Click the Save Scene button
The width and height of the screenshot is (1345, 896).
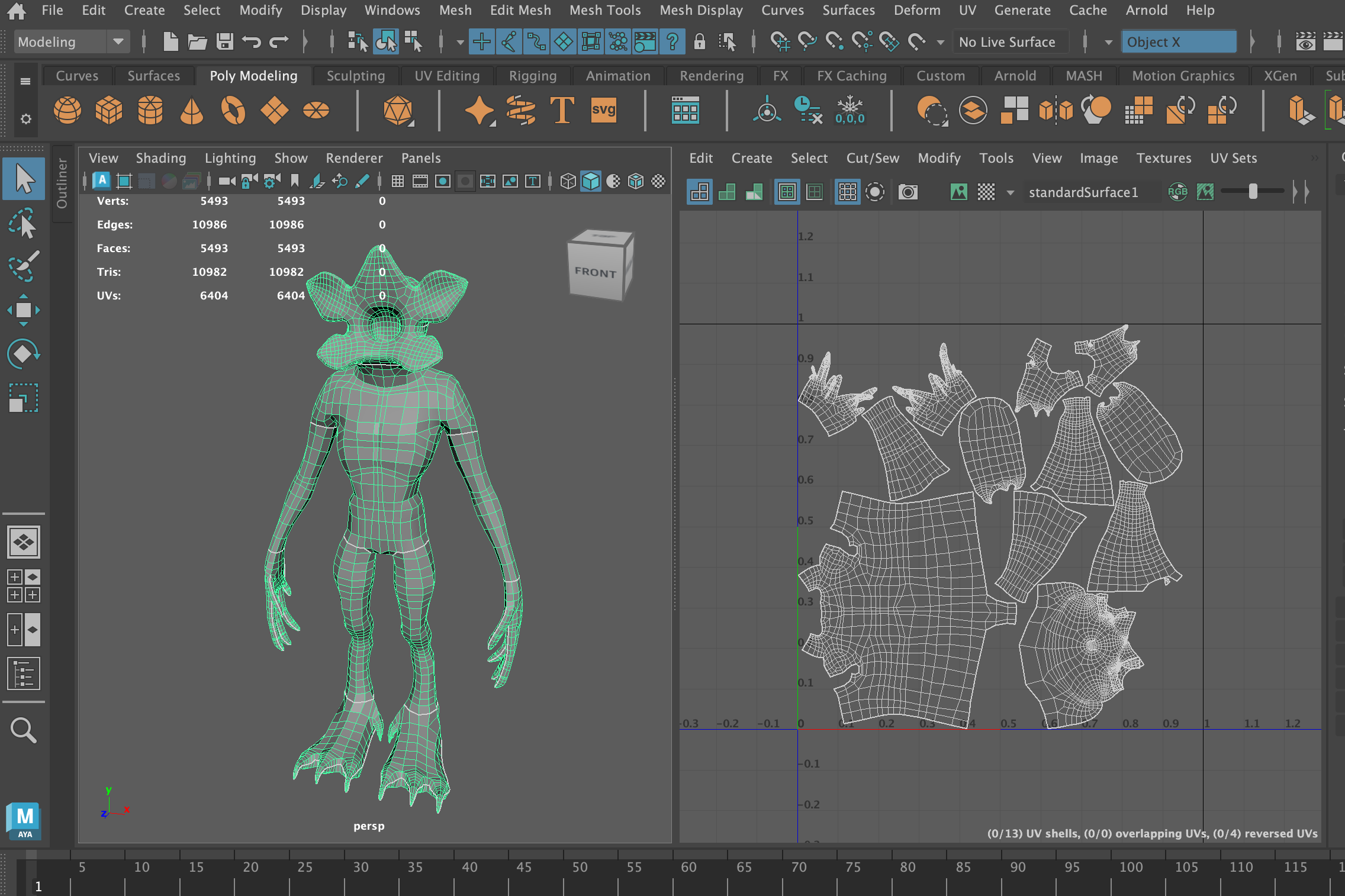coord(225,41)
